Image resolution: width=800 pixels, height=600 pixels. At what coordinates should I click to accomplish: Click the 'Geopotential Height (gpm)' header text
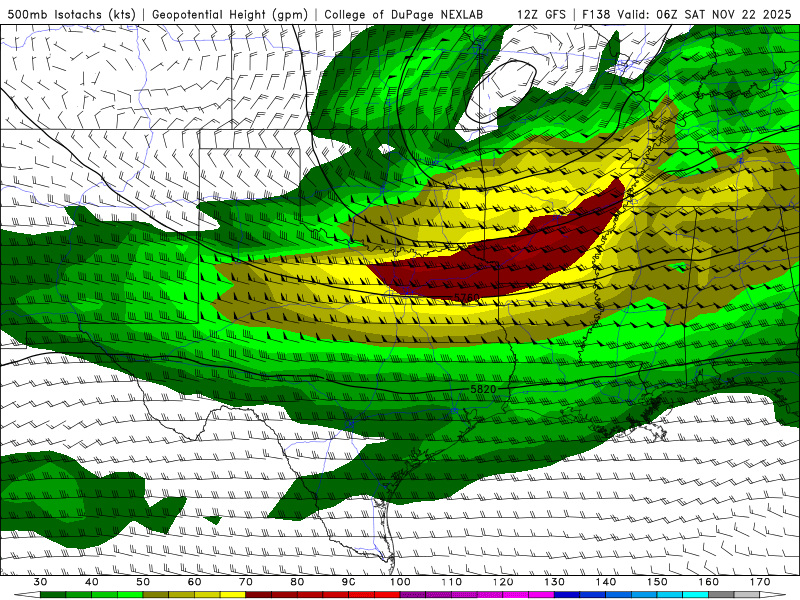coord(230,14)
